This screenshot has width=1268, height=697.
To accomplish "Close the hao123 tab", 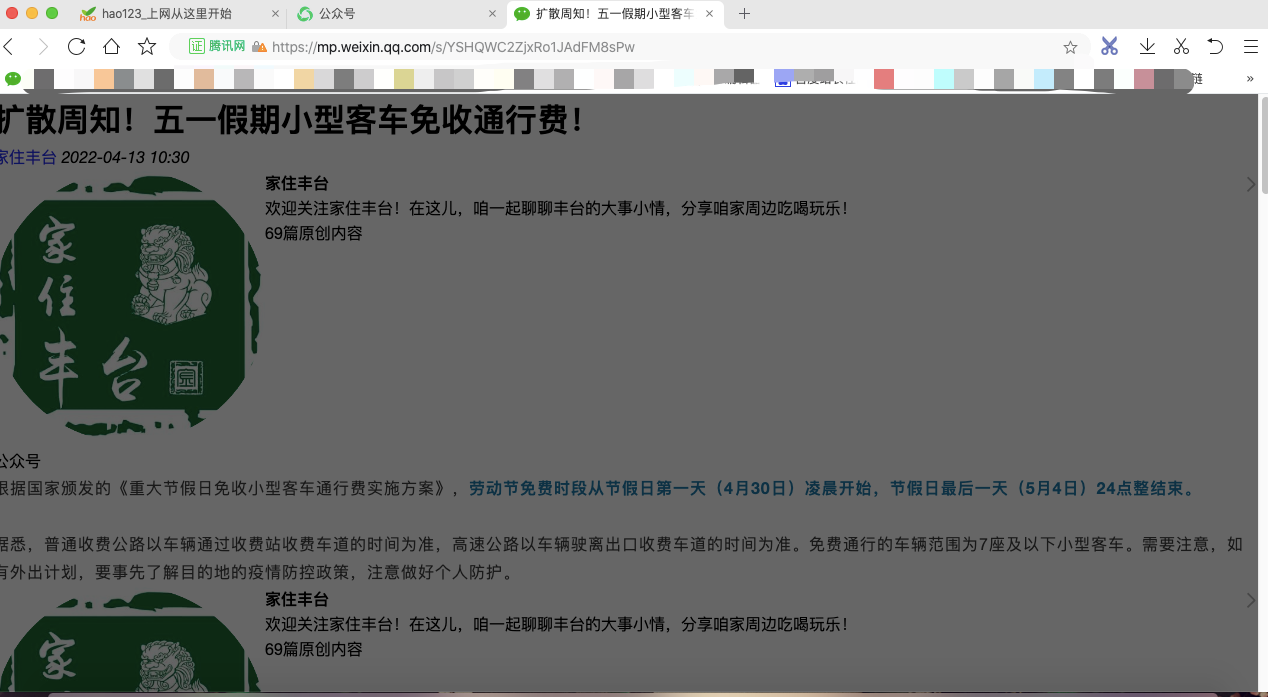I will click(275, 14).
